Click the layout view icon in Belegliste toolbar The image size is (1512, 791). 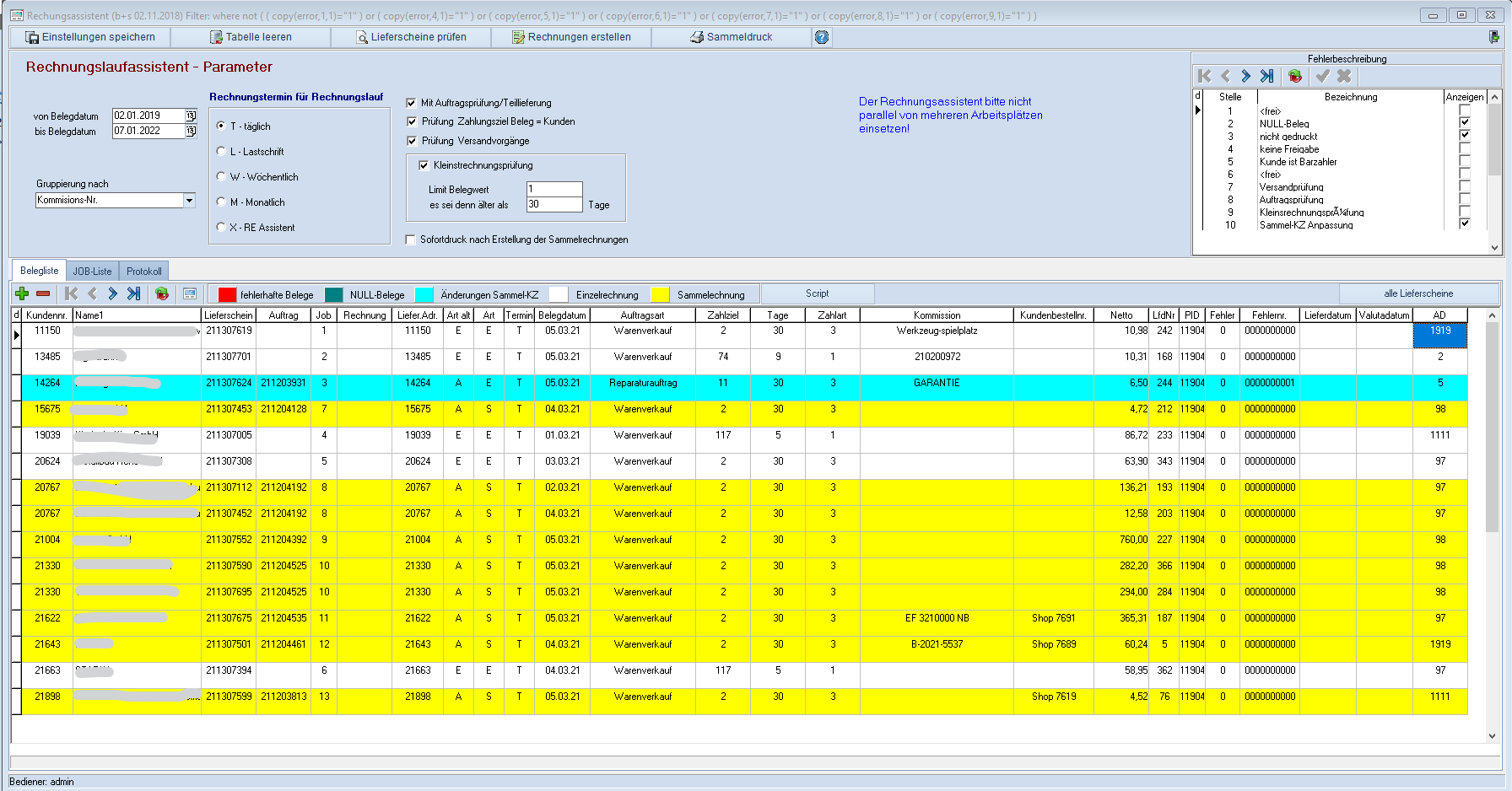pos(190,293)
